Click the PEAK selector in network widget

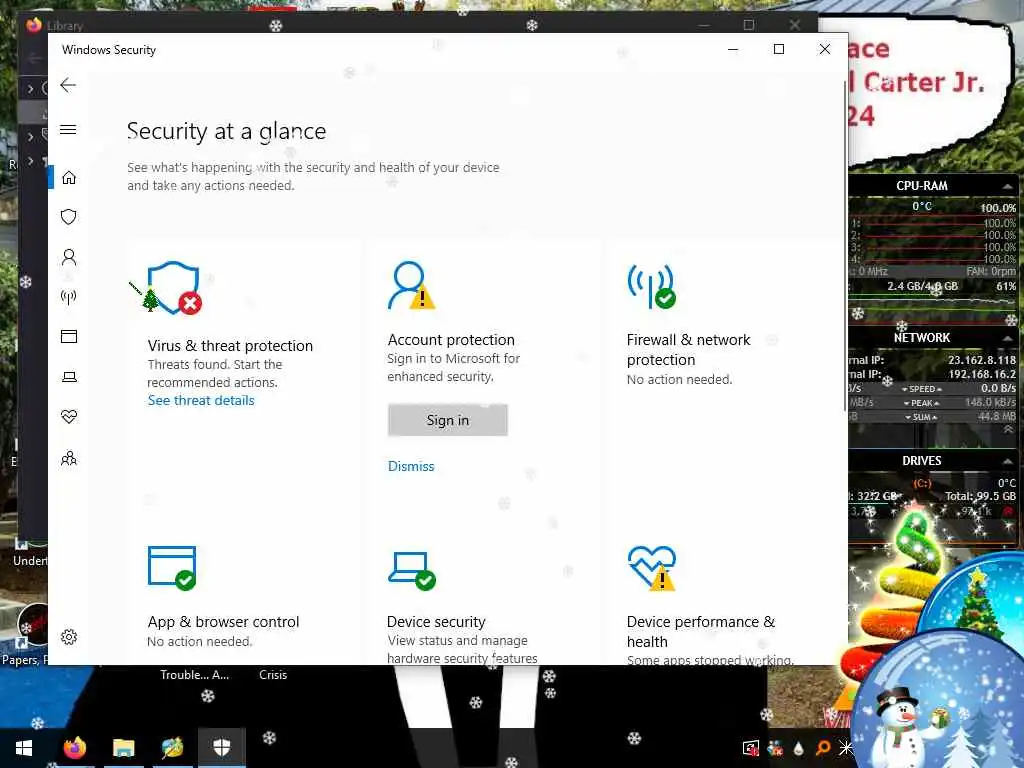click(921, 403)
